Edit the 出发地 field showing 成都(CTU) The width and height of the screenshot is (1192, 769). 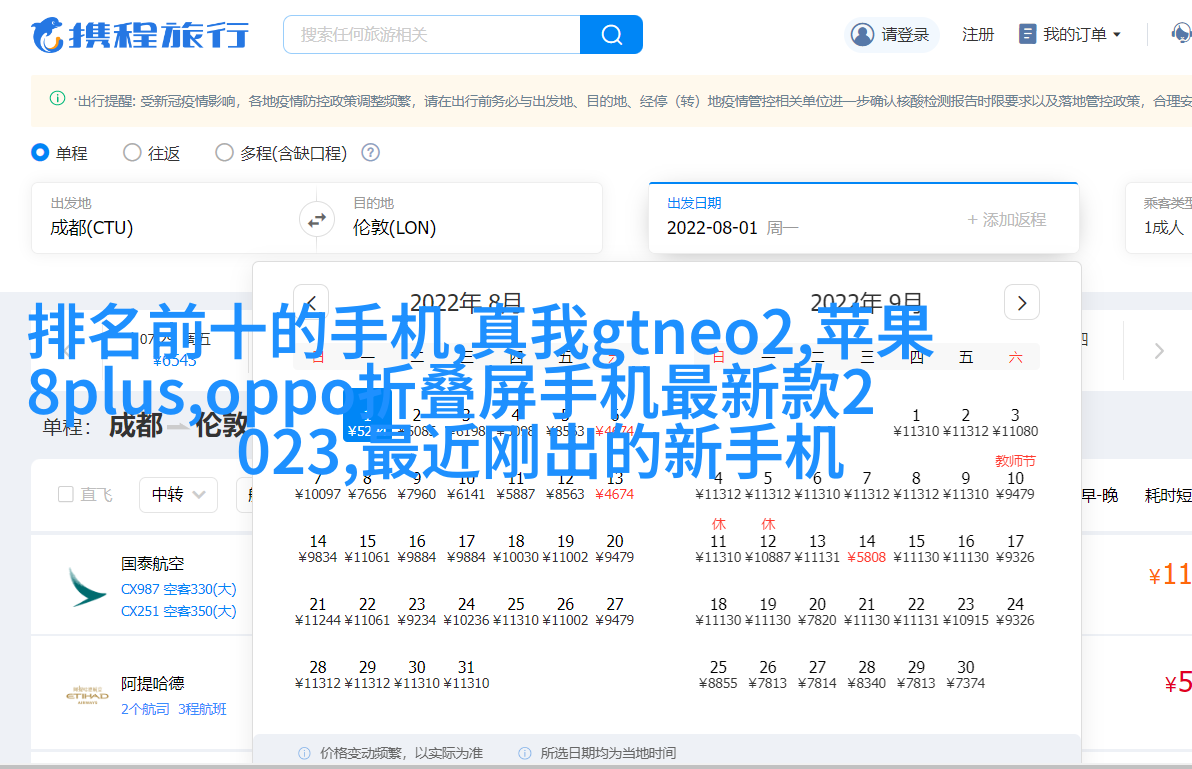point(165,218)
